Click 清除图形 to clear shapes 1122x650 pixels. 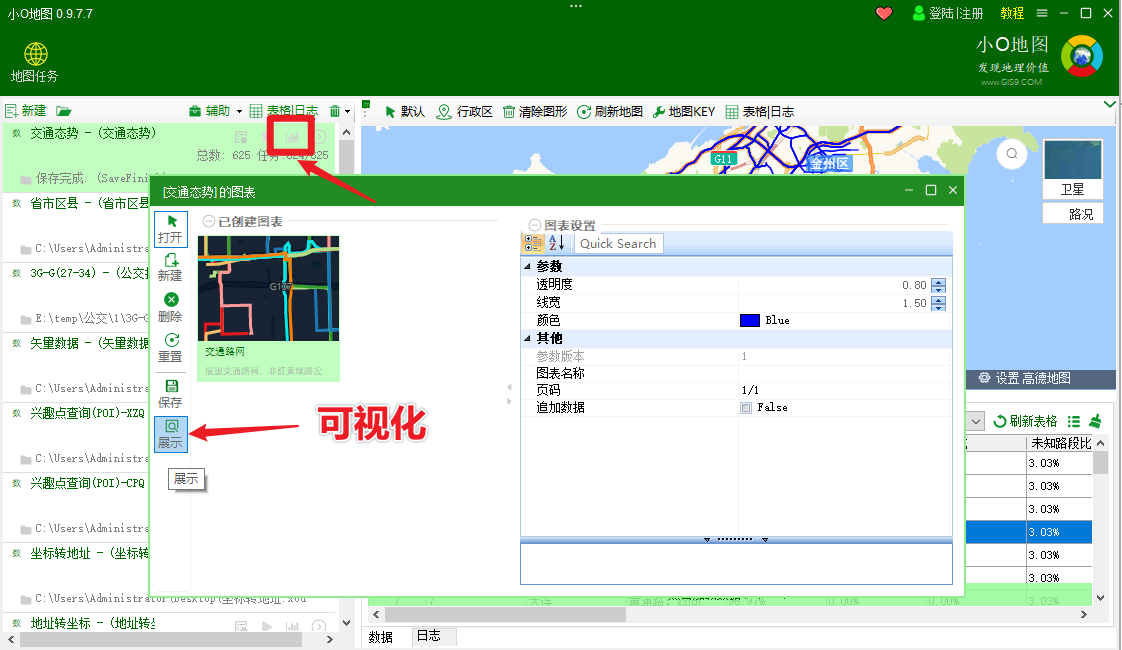click(535, 112)
